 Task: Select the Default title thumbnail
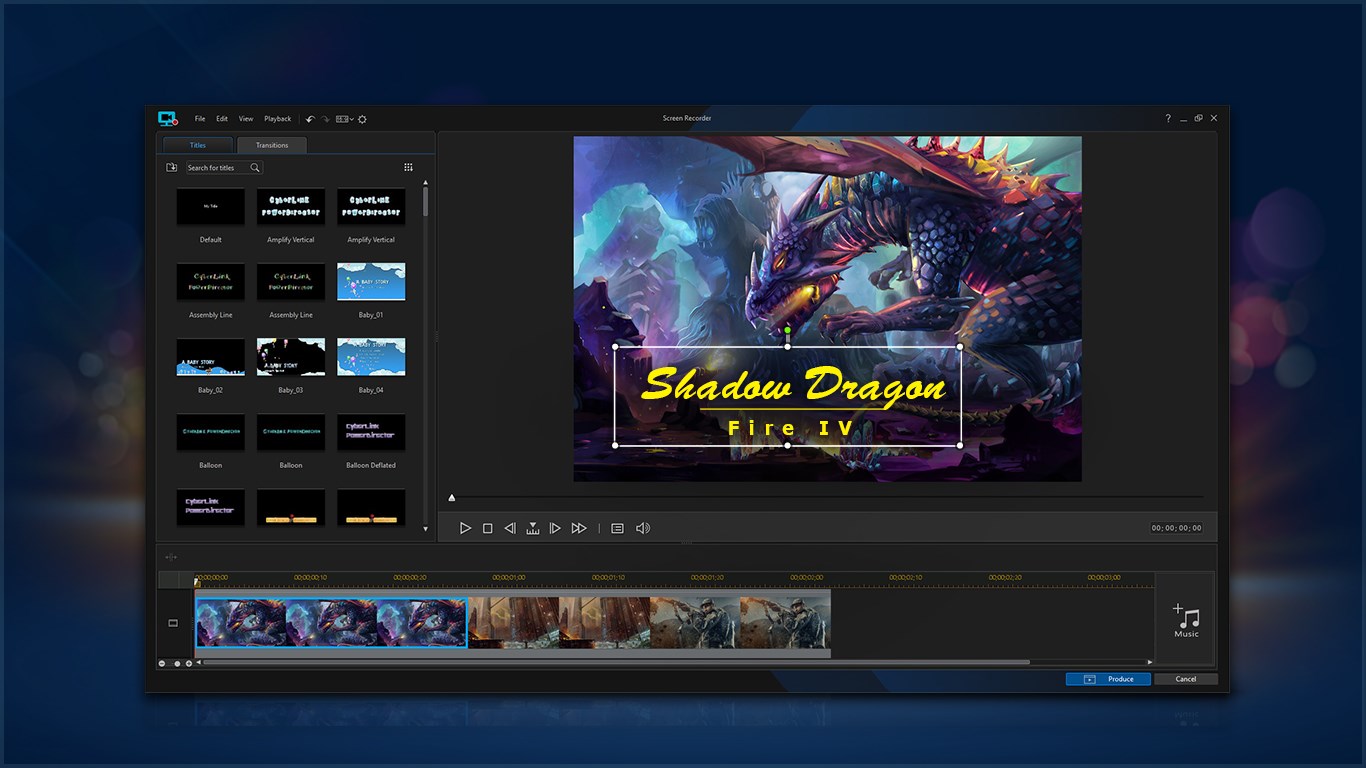click(x=210, y=207)
